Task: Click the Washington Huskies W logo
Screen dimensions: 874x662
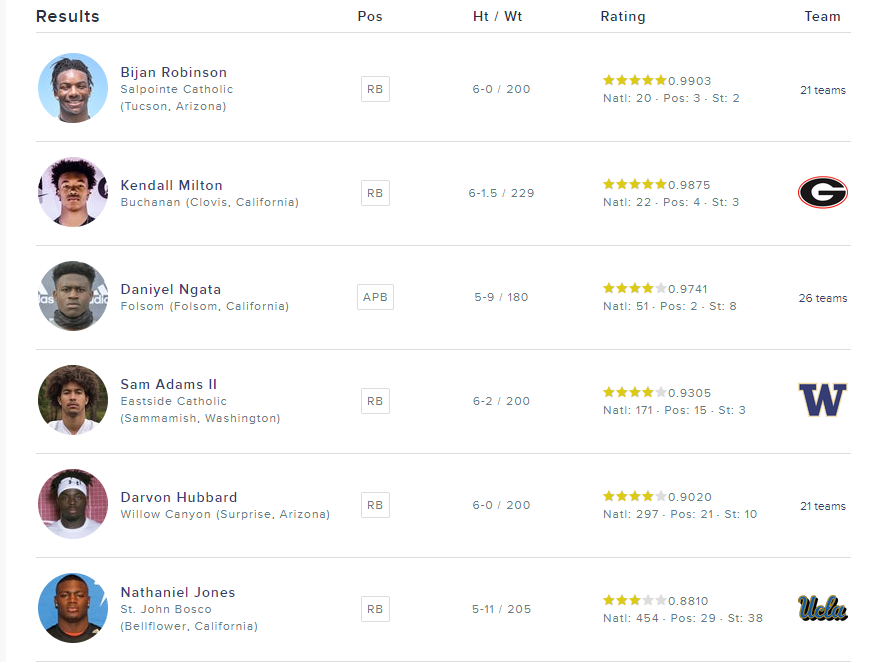Action: pyautogui.click(x=822, y=400)
